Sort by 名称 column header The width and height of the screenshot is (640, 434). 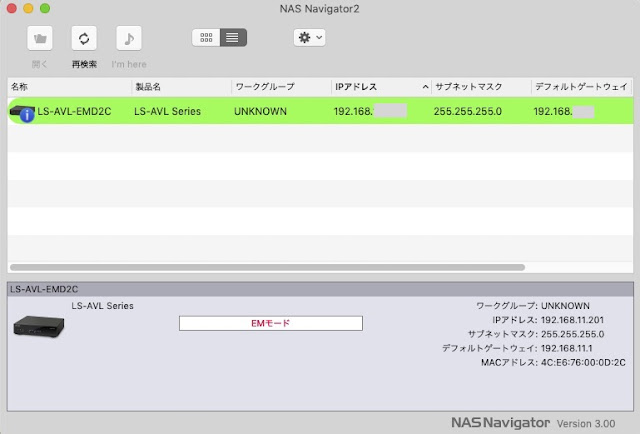(x=70, y=87)
